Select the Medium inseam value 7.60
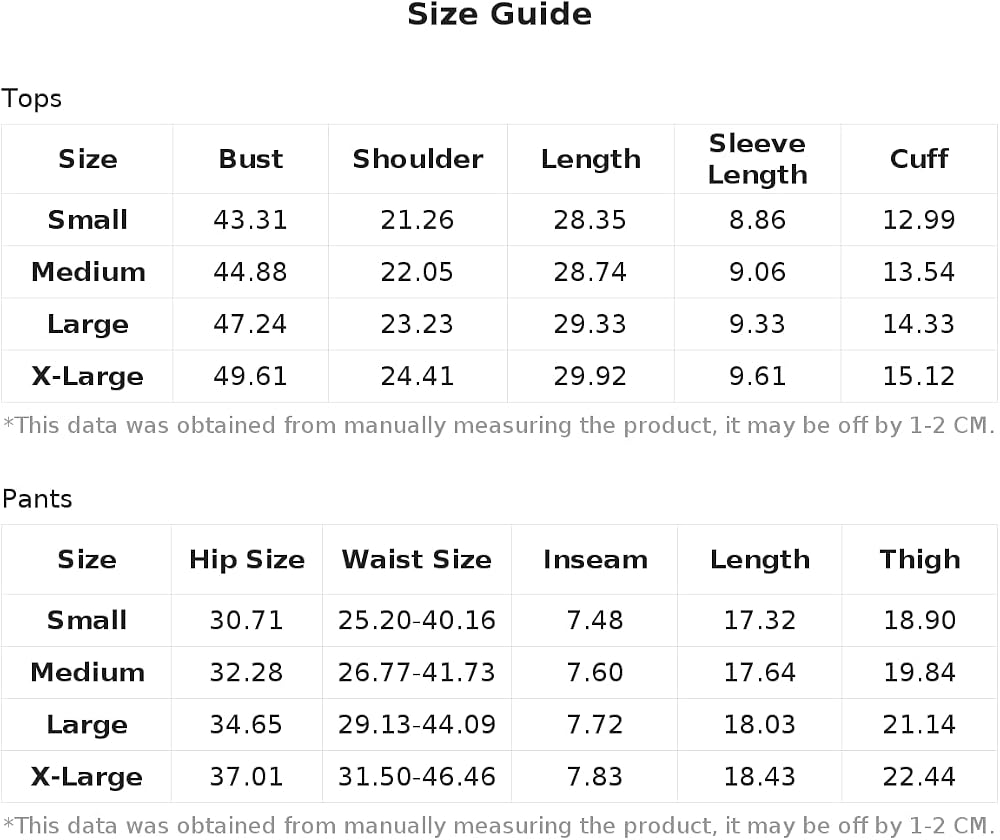 pyautogui.click(x=595, y=672)
